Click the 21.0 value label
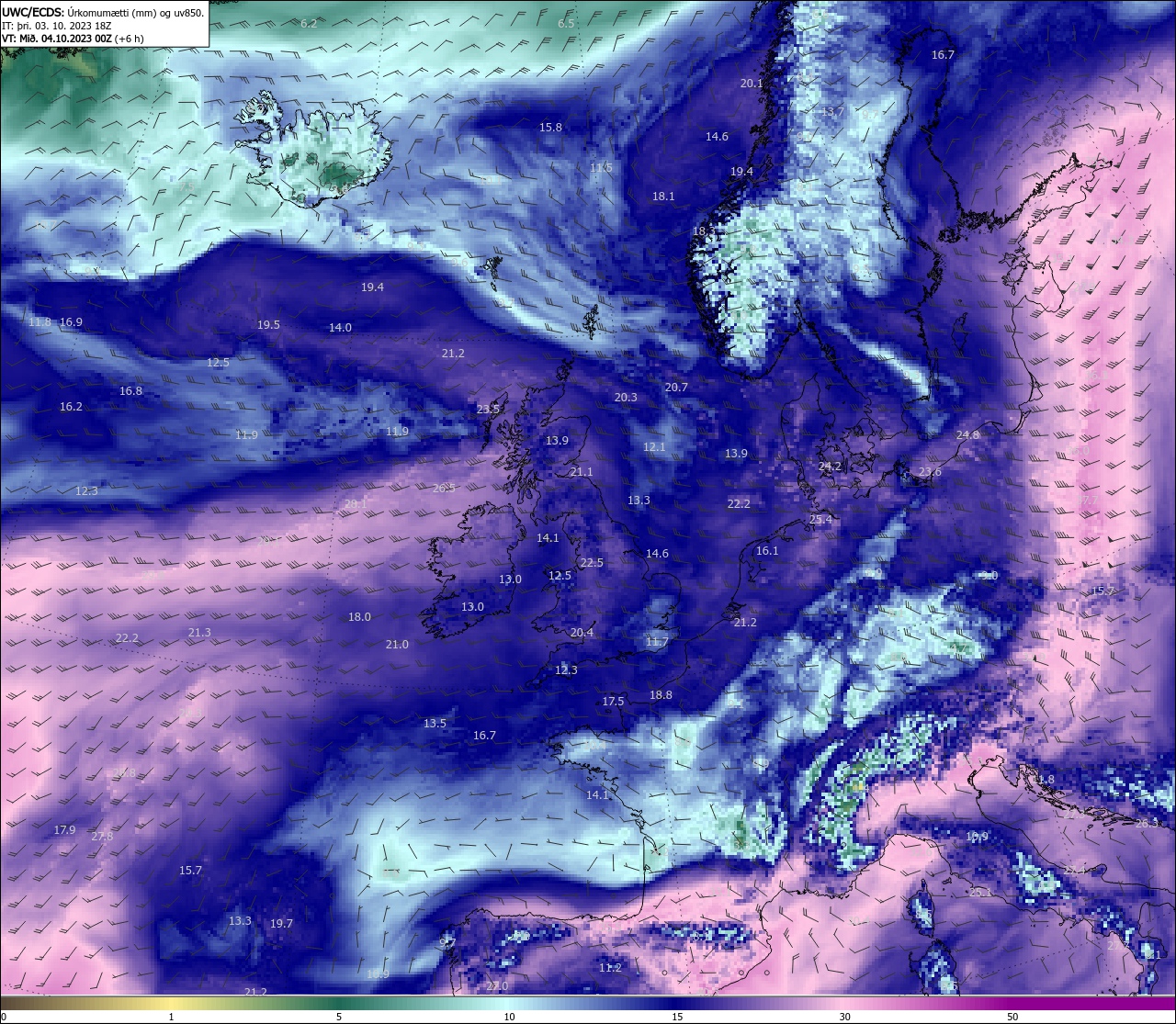1176x1024 pixels. (x=397, y=645)
